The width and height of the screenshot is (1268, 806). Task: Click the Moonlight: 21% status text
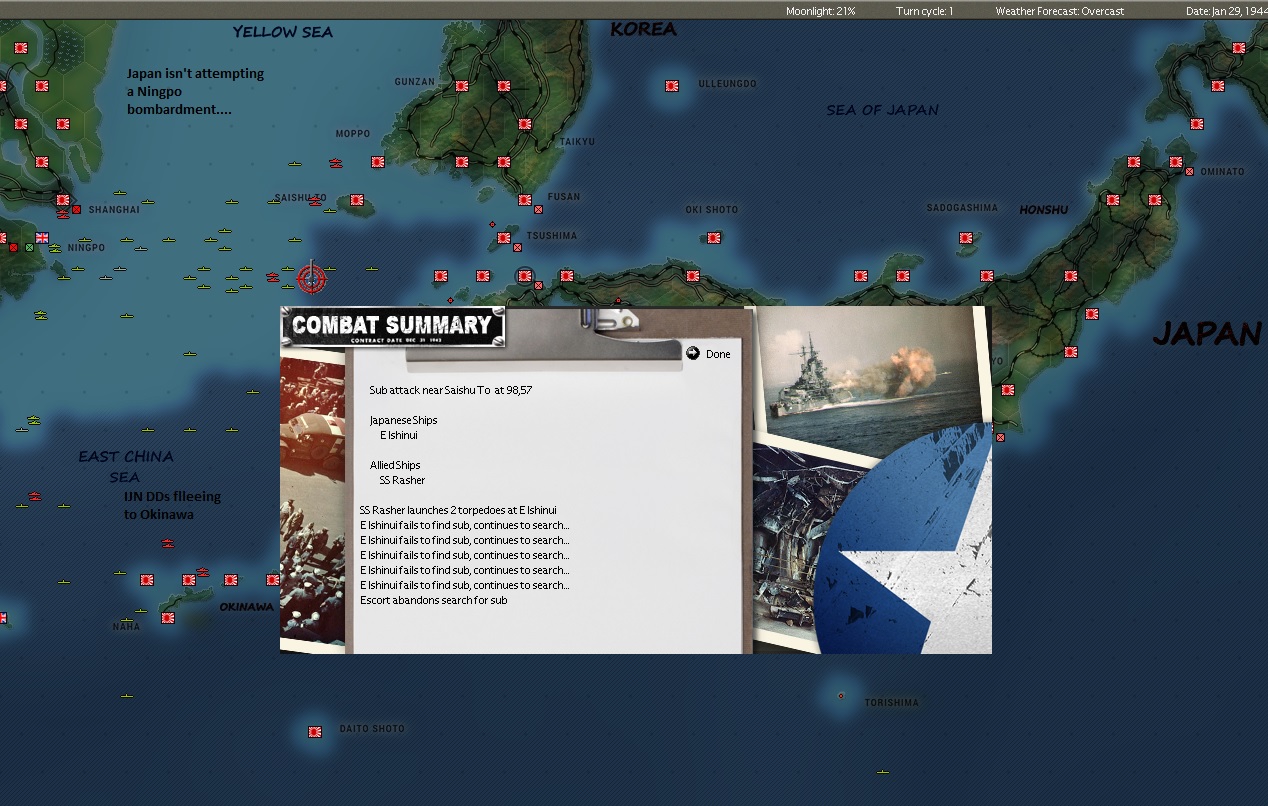820,11
